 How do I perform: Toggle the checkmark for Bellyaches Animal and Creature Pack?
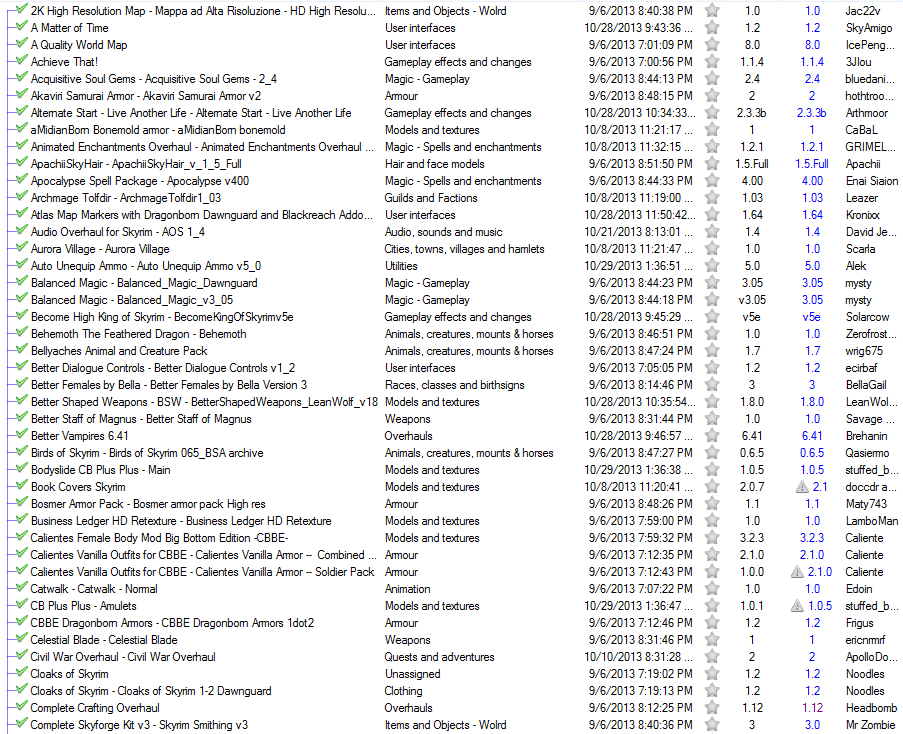[x=22, y=349]
